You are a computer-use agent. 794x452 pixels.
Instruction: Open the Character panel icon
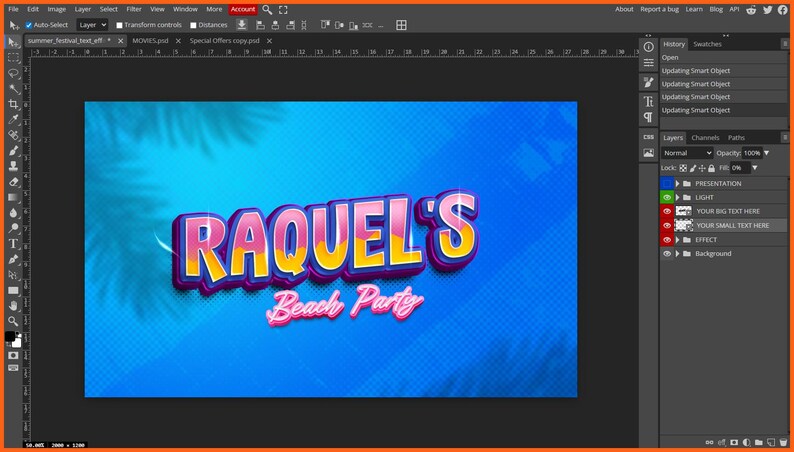649,101
